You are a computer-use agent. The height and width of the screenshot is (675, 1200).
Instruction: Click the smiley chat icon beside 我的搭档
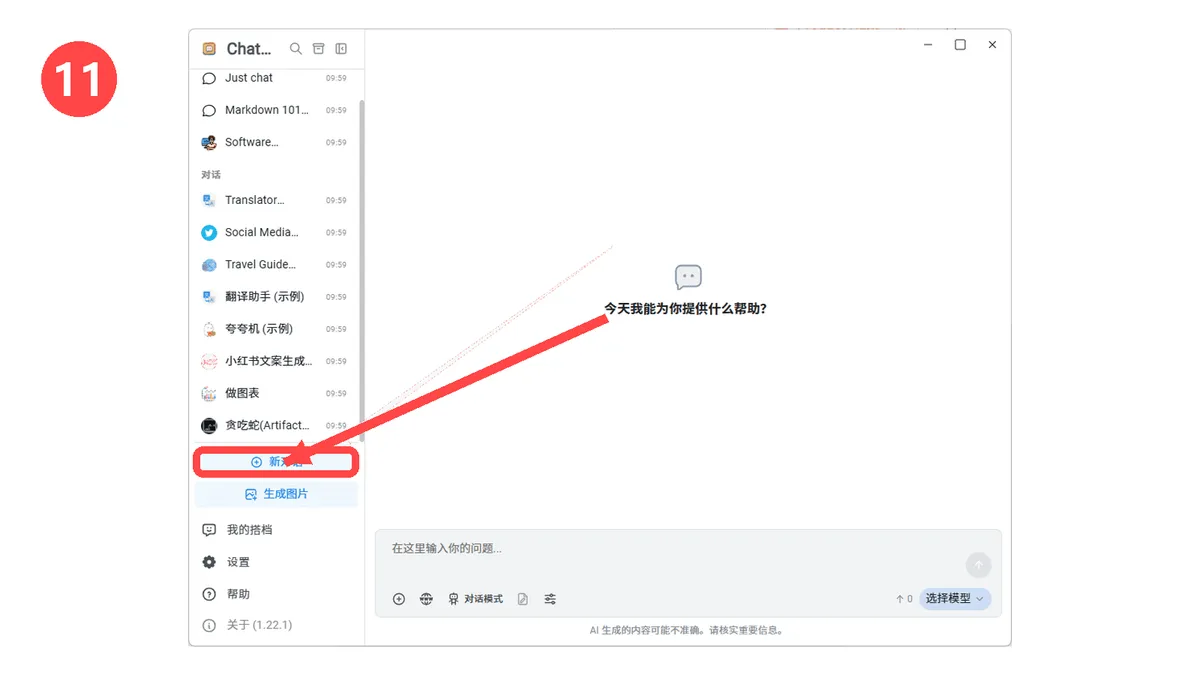point(209,530)
